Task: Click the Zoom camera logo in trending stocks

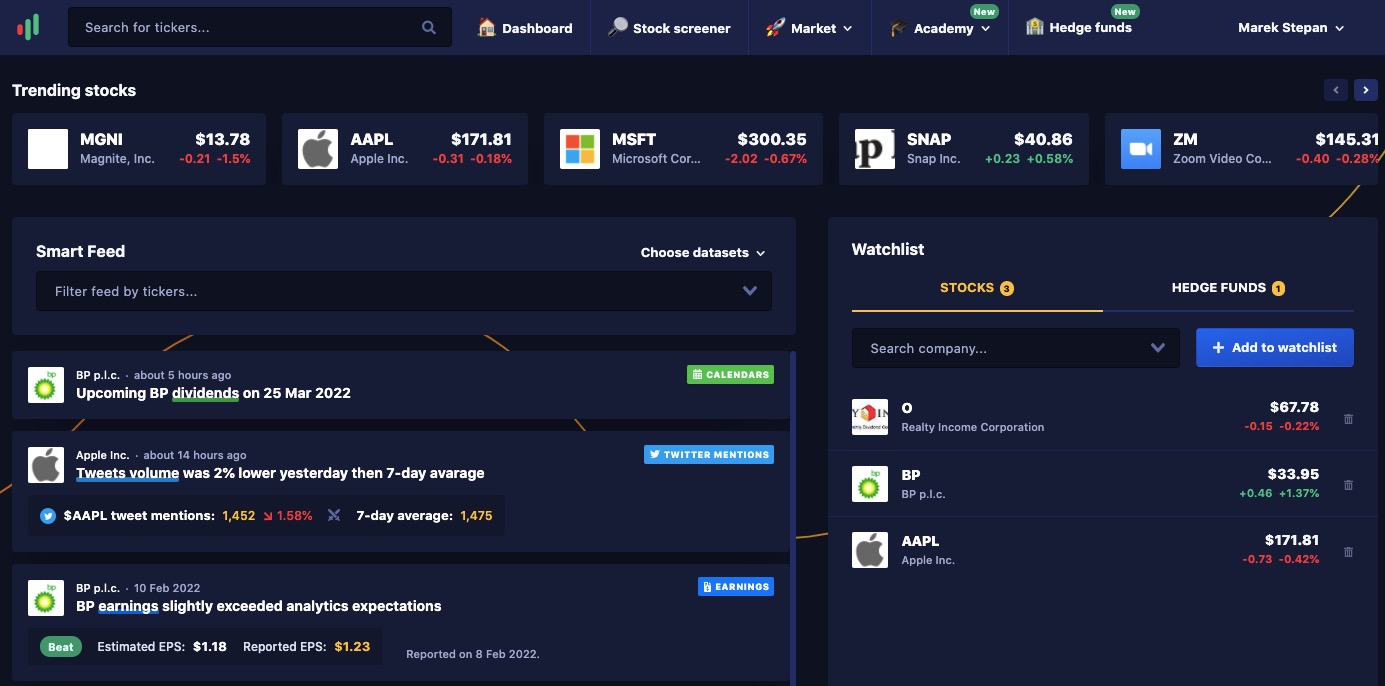Action: pyautogui.click(x=1141, y=149)
